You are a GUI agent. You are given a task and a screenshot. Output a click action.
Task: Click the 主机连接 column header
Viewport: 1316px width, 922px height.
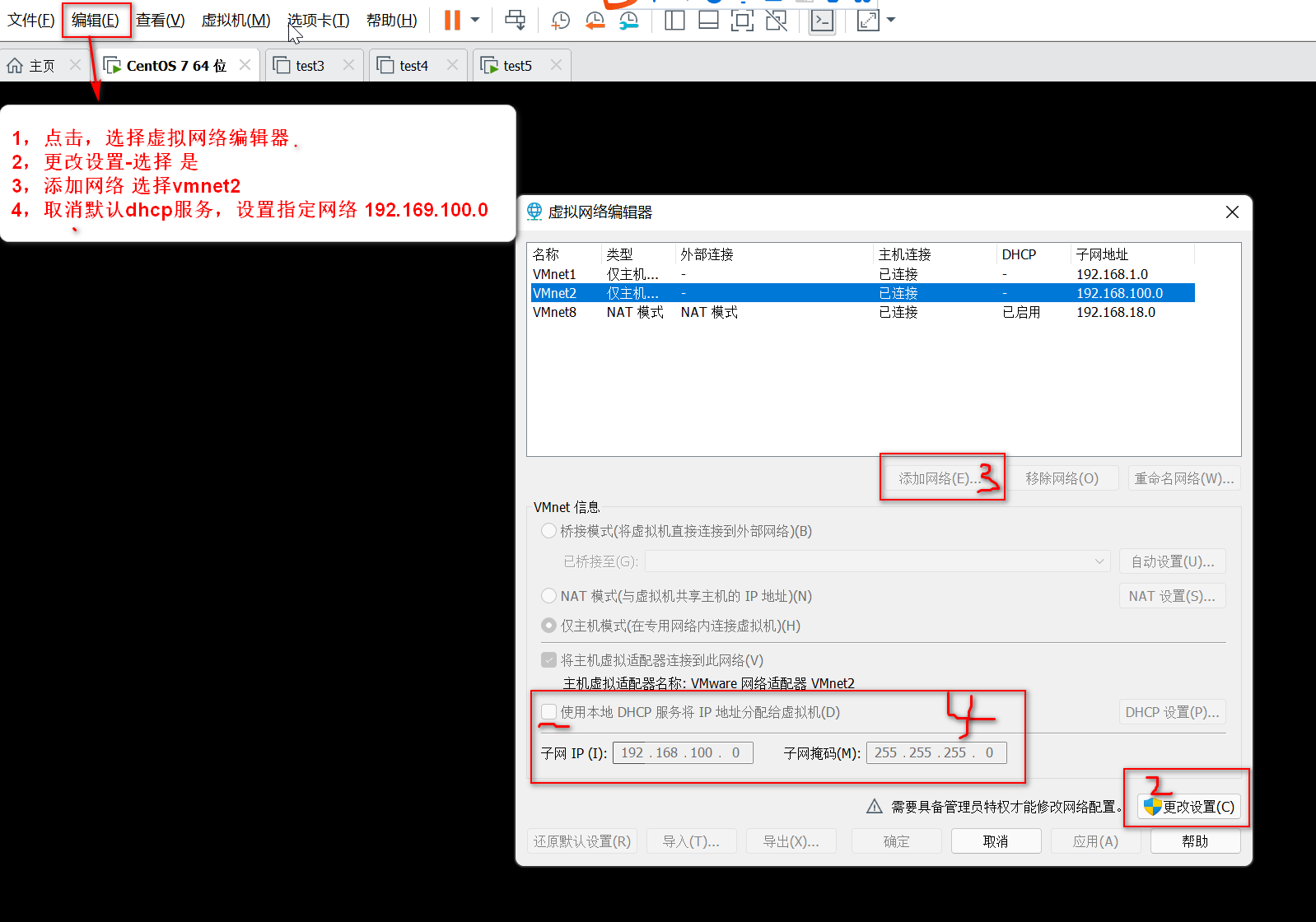tap(935, 254)
